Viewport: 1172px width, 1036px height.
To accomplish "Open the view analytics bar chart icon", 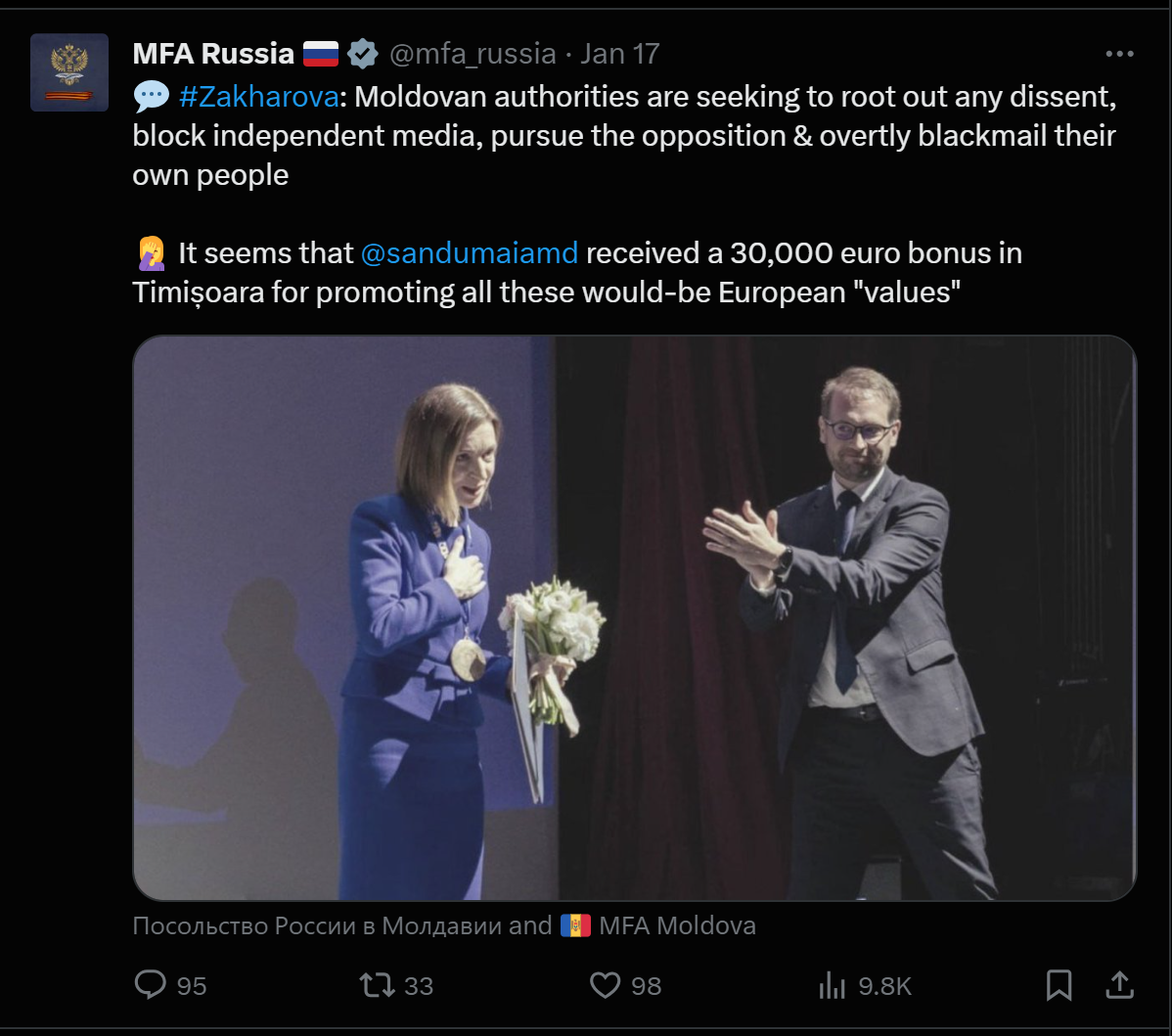I will (x=831, y=985).
